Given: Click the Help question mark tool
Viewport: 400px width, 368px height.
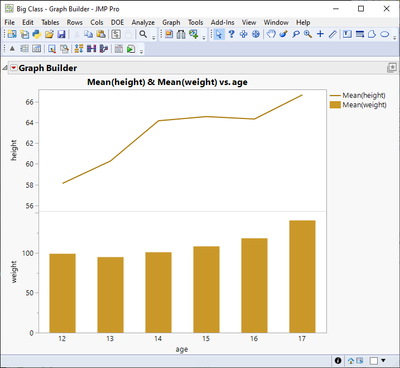Looking at the screenshot, I should (231, 34).
